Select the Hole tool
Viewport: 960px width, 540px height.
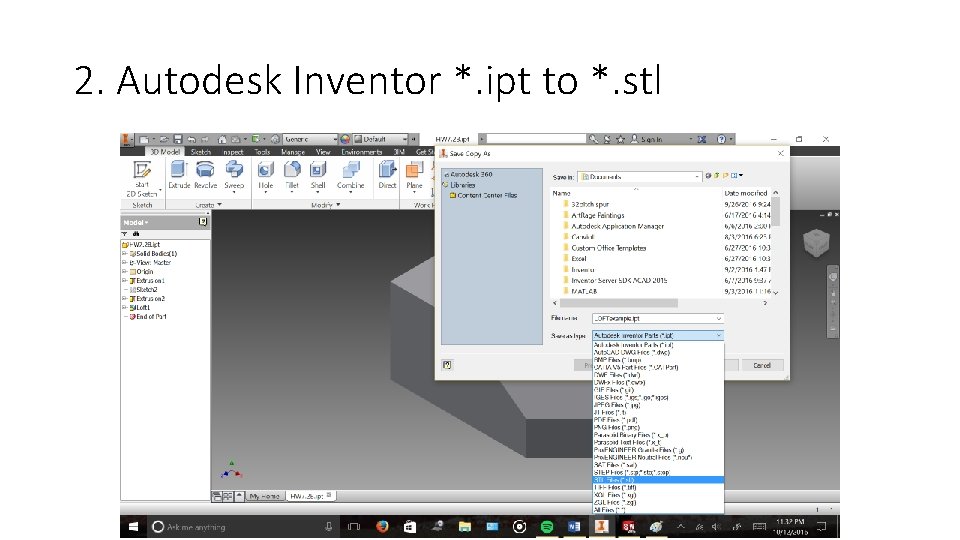266,175
